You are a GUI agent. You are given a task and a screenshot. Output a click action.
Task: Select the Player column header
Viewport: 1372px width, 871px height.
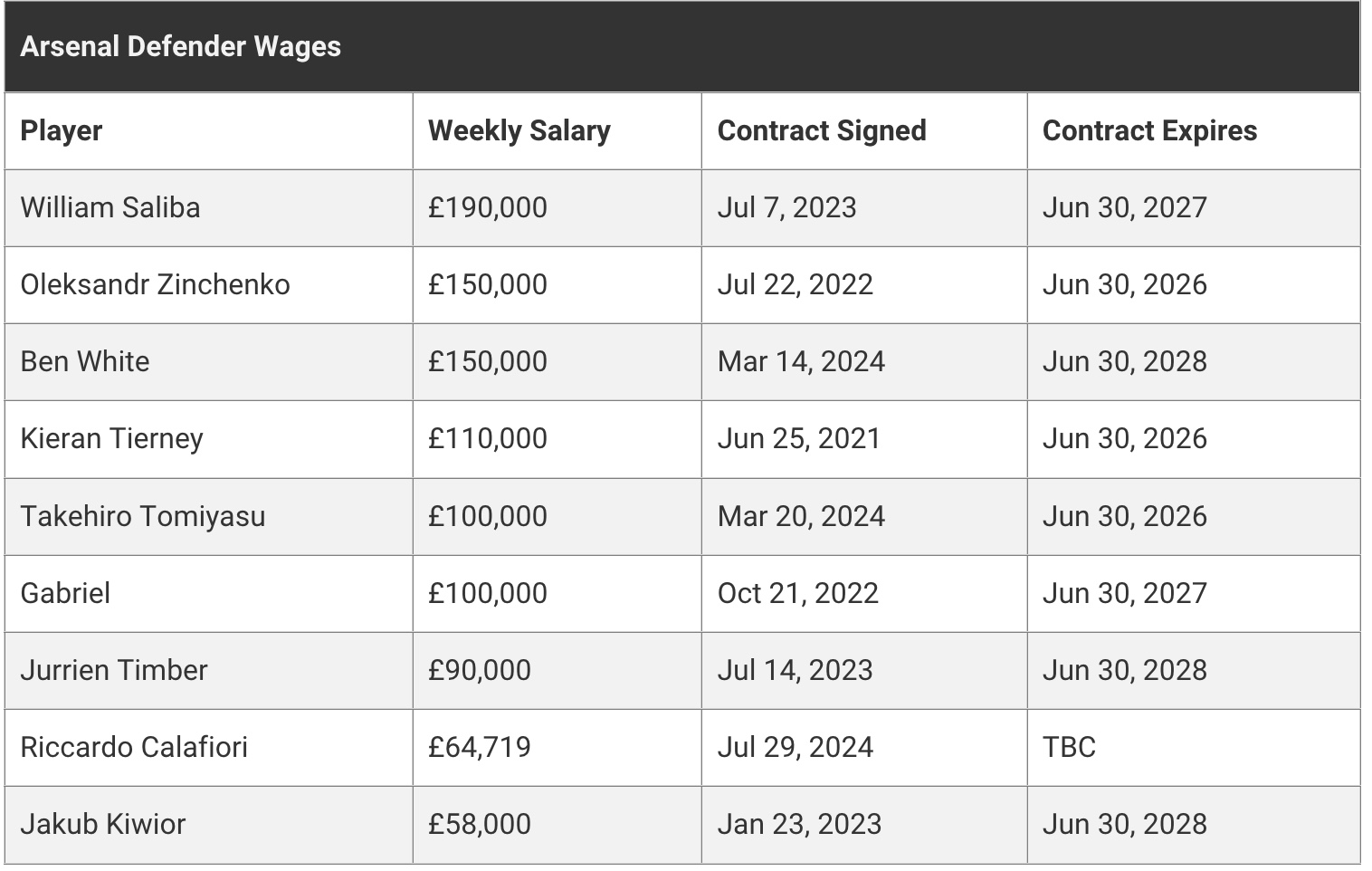62,130
